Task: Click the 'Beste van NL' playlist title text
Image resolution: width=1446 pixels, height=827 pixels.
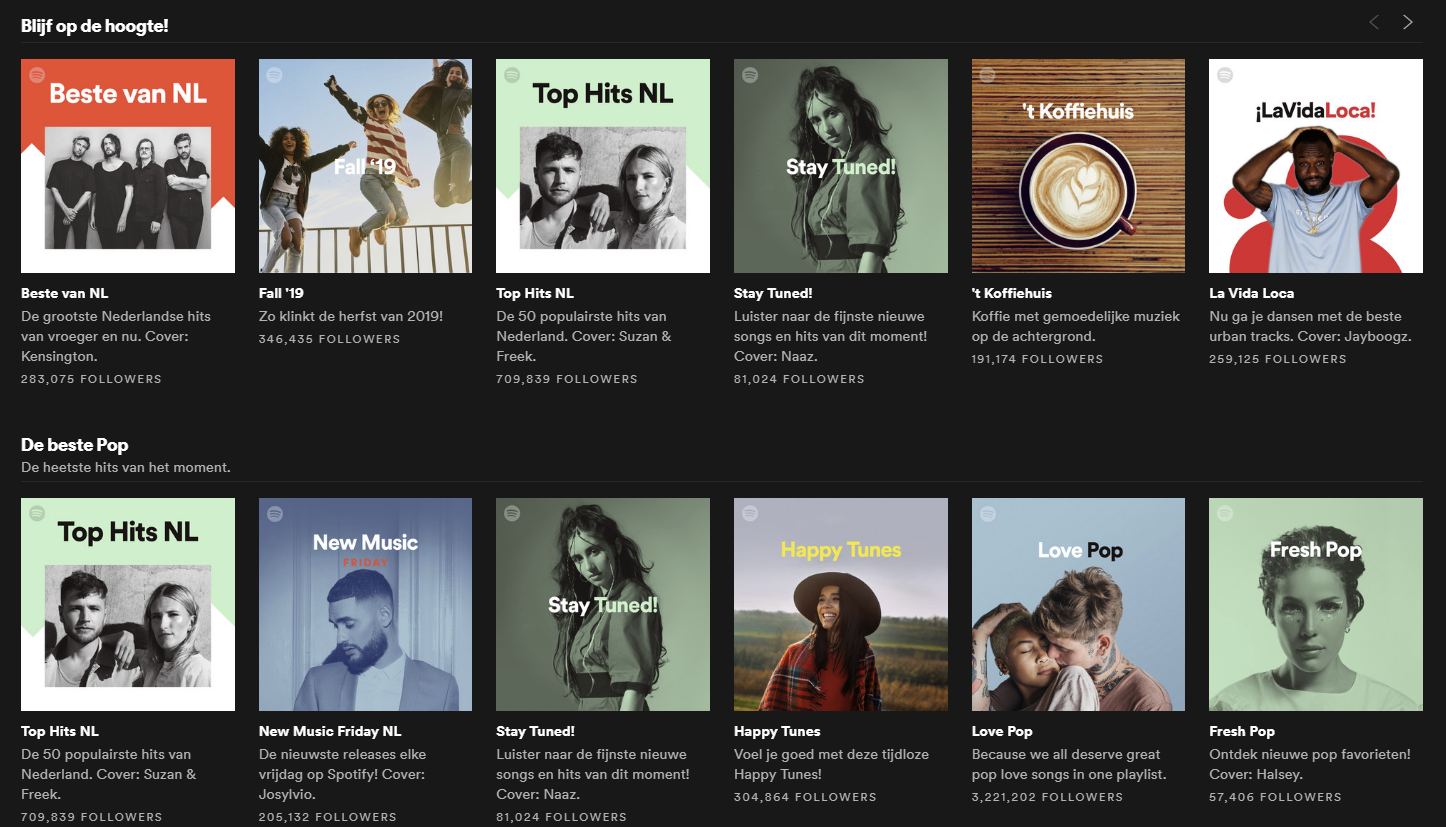Action: coord(64,293)
